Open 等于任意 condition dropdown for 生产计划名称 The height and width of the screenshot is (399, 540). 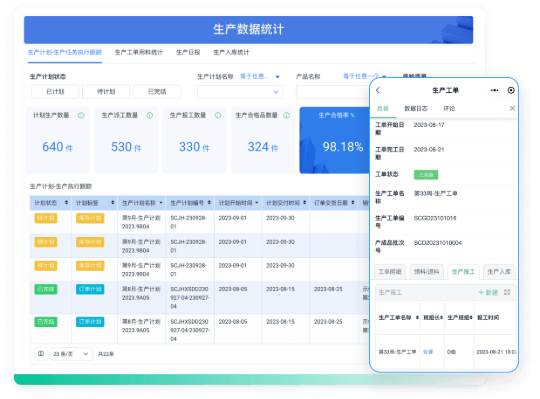260,76
